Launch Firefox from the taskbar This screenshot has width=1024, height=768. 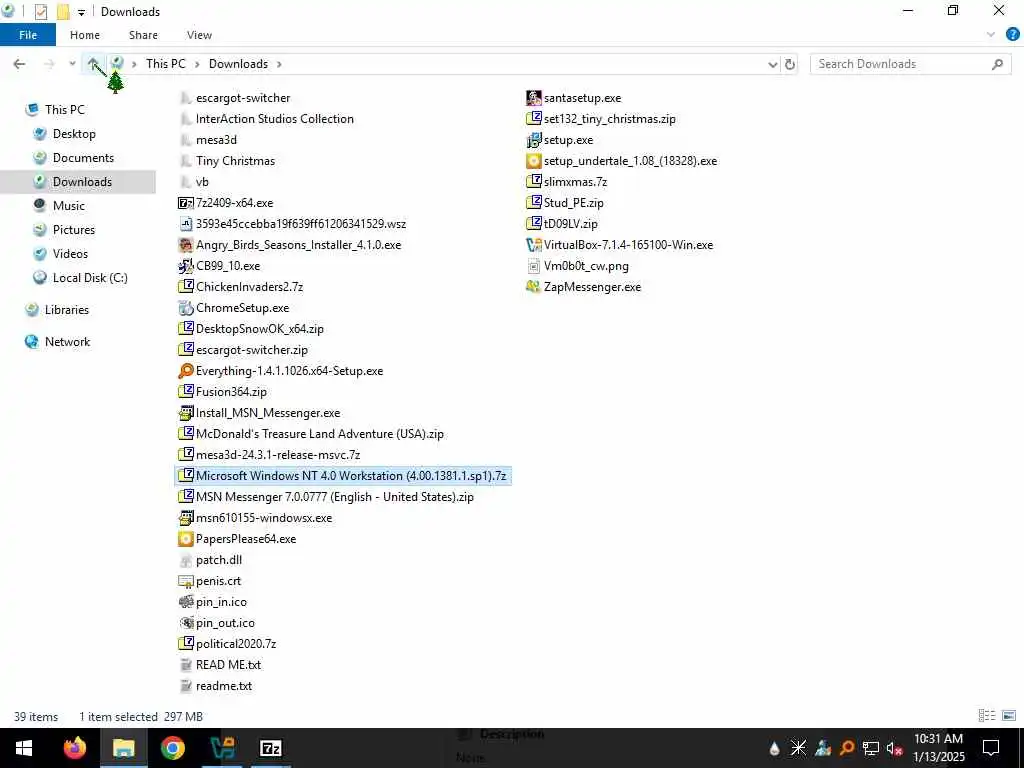pos(74,748)
